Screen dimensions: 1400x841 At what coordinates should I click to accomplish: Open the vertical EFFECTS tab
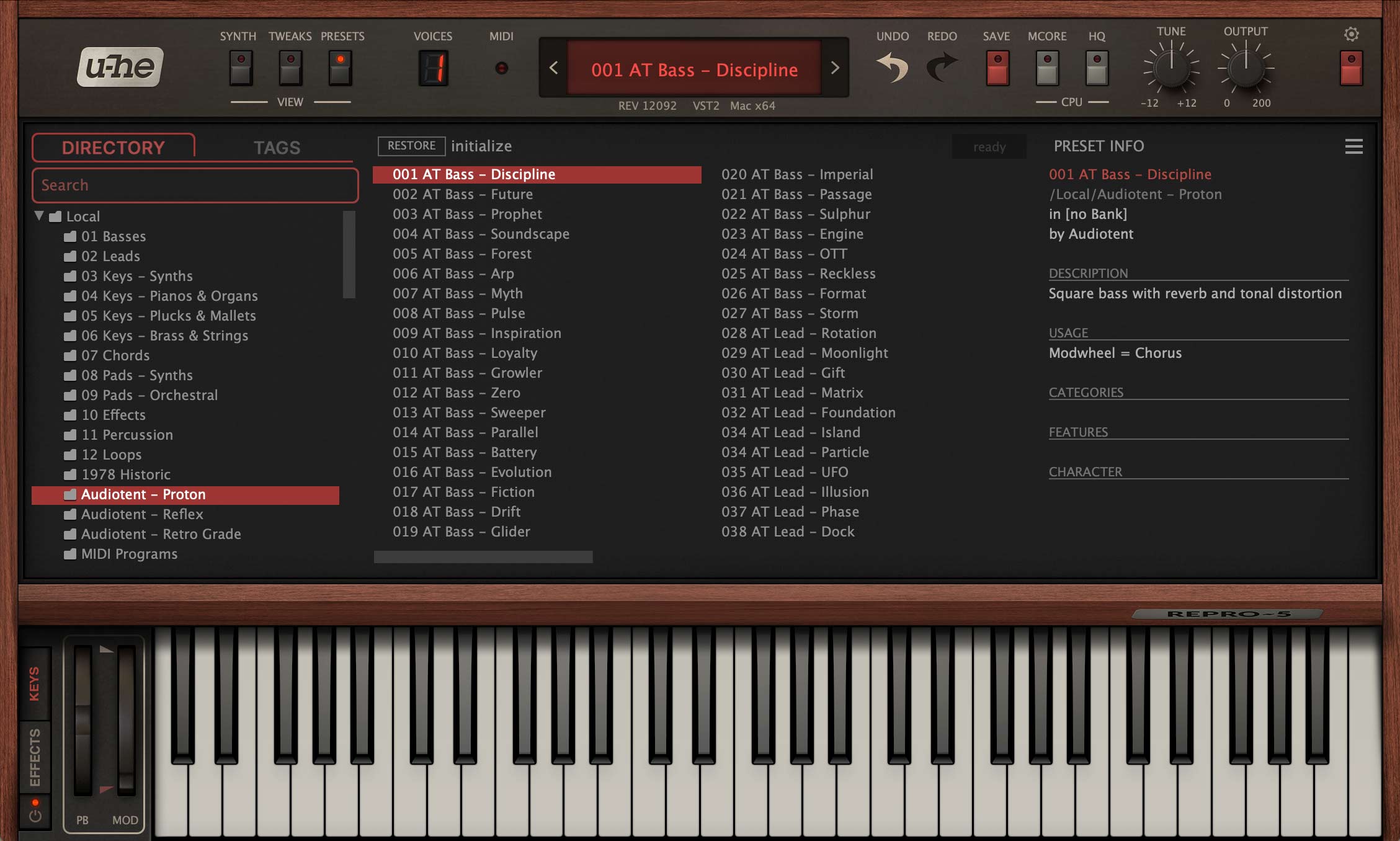click(35, 757)
